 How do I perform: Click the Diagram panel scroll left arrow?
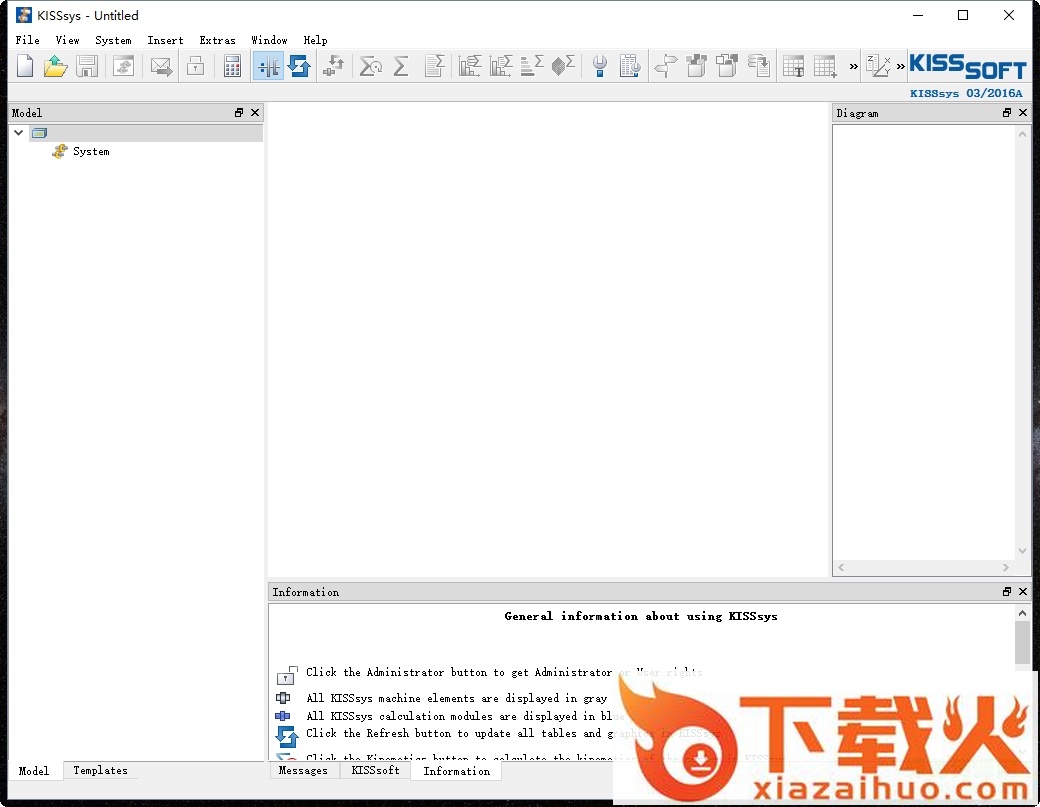(841, 568)
